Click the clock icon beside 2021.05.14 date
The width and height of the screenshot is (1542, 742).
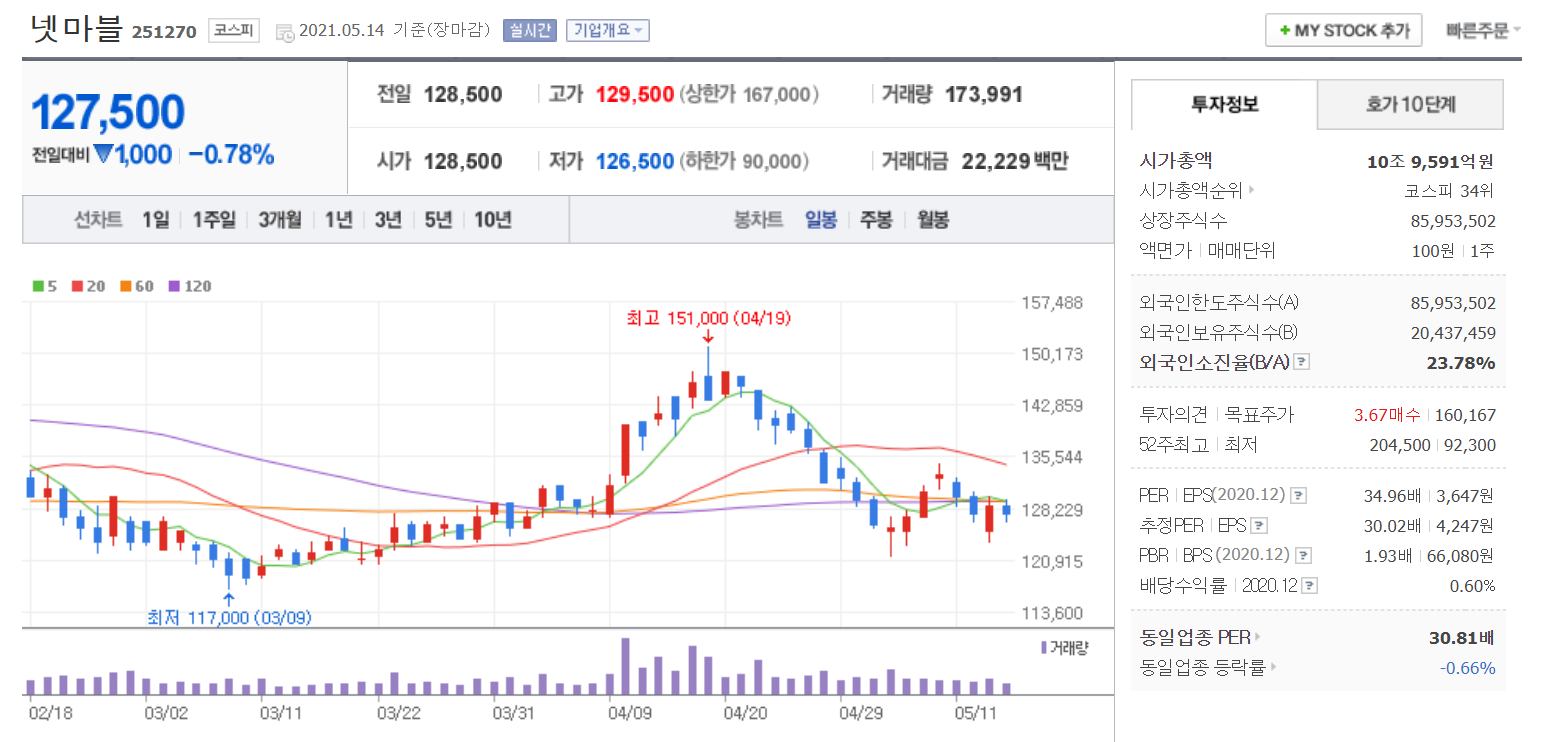(284, 32)
